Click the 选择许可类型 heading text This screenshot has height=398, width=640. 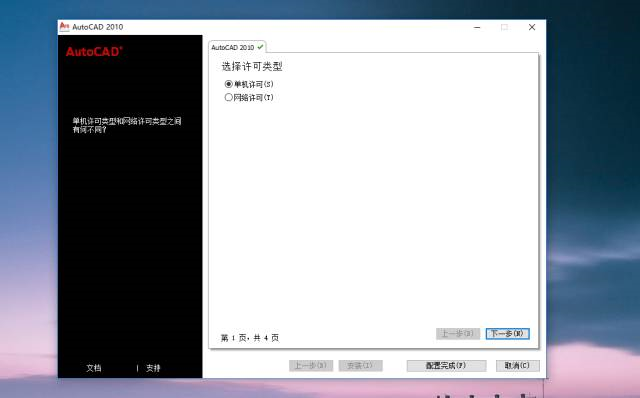[x=252, y=66]
